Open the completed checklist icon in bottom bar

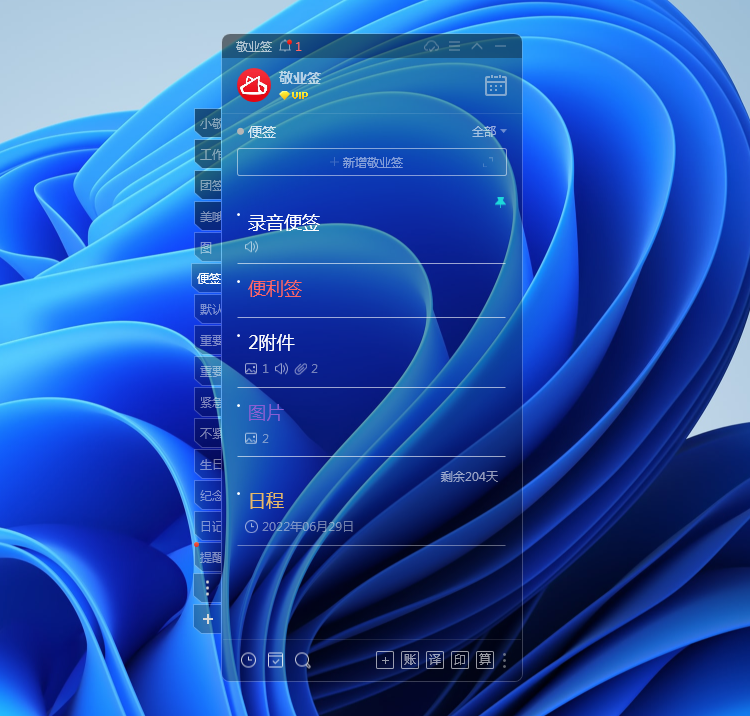point(276,660)
